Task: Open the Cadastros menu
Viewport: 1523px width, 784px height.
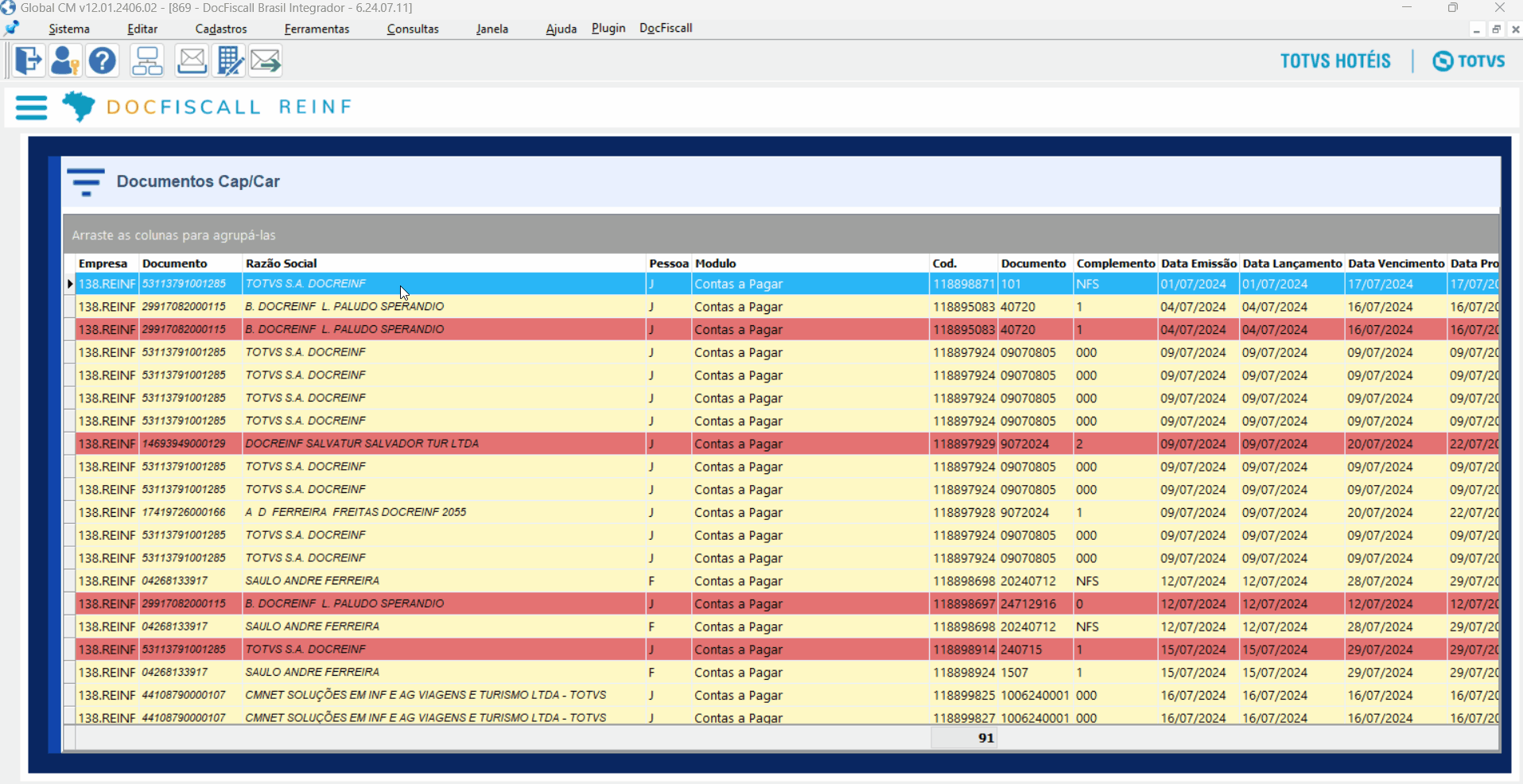Action: (x=221, y=29)
